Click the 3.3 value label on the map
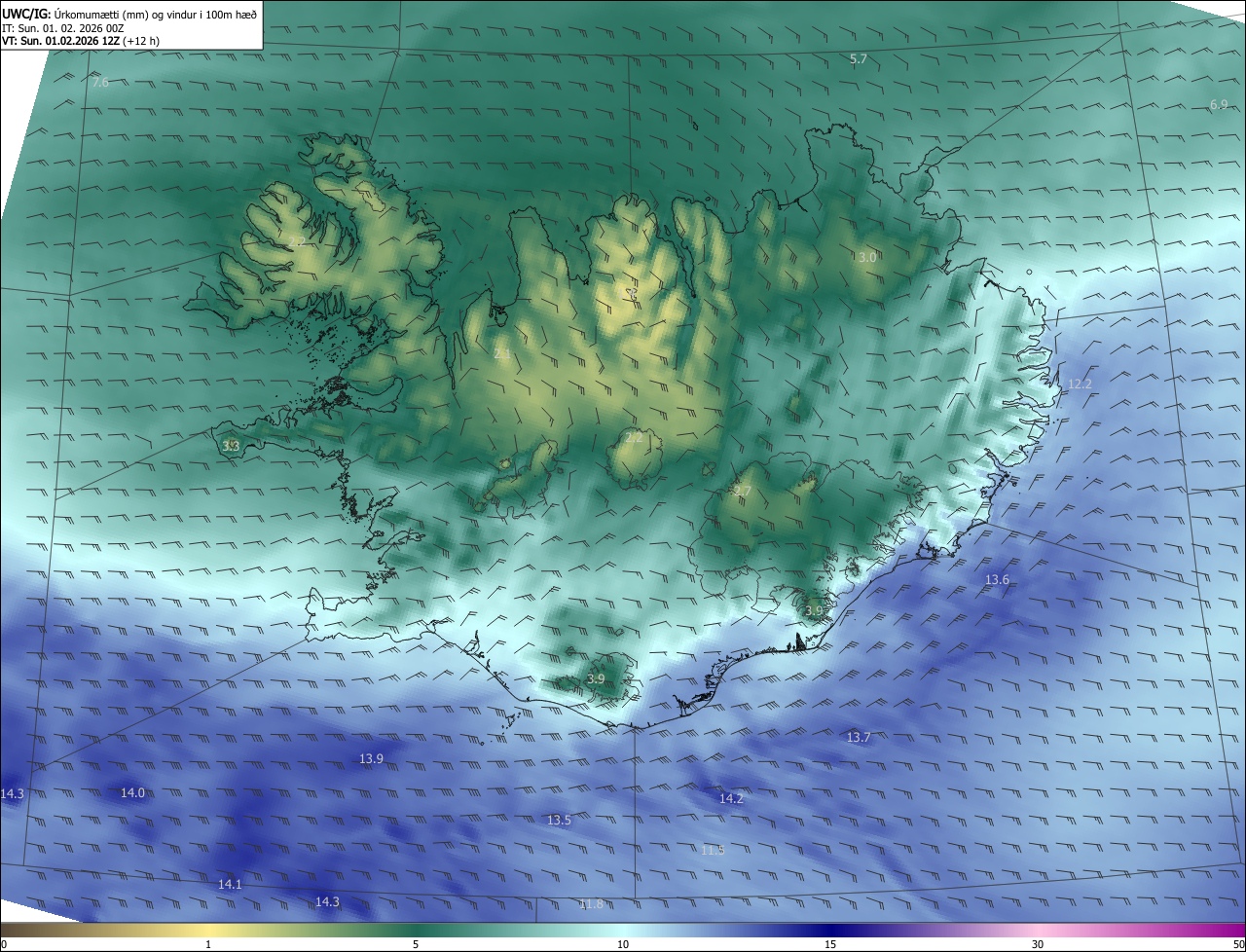1246x952 pixels. pos(231,446)
